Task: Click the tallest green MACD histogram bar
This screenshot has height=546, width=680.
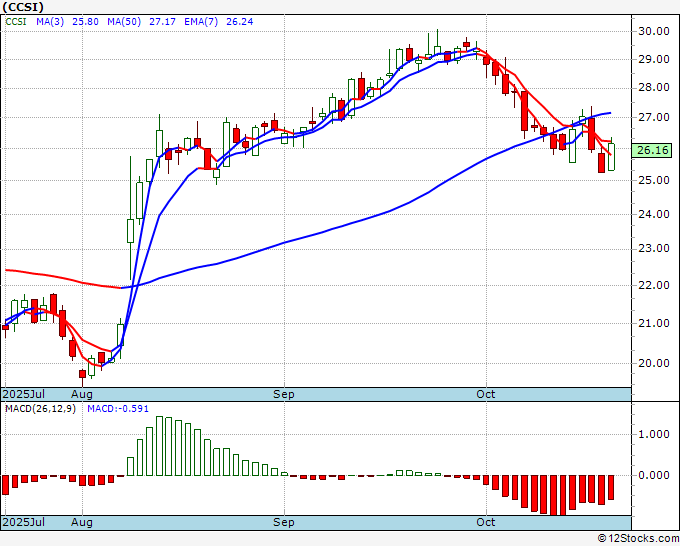Action: 159,446
